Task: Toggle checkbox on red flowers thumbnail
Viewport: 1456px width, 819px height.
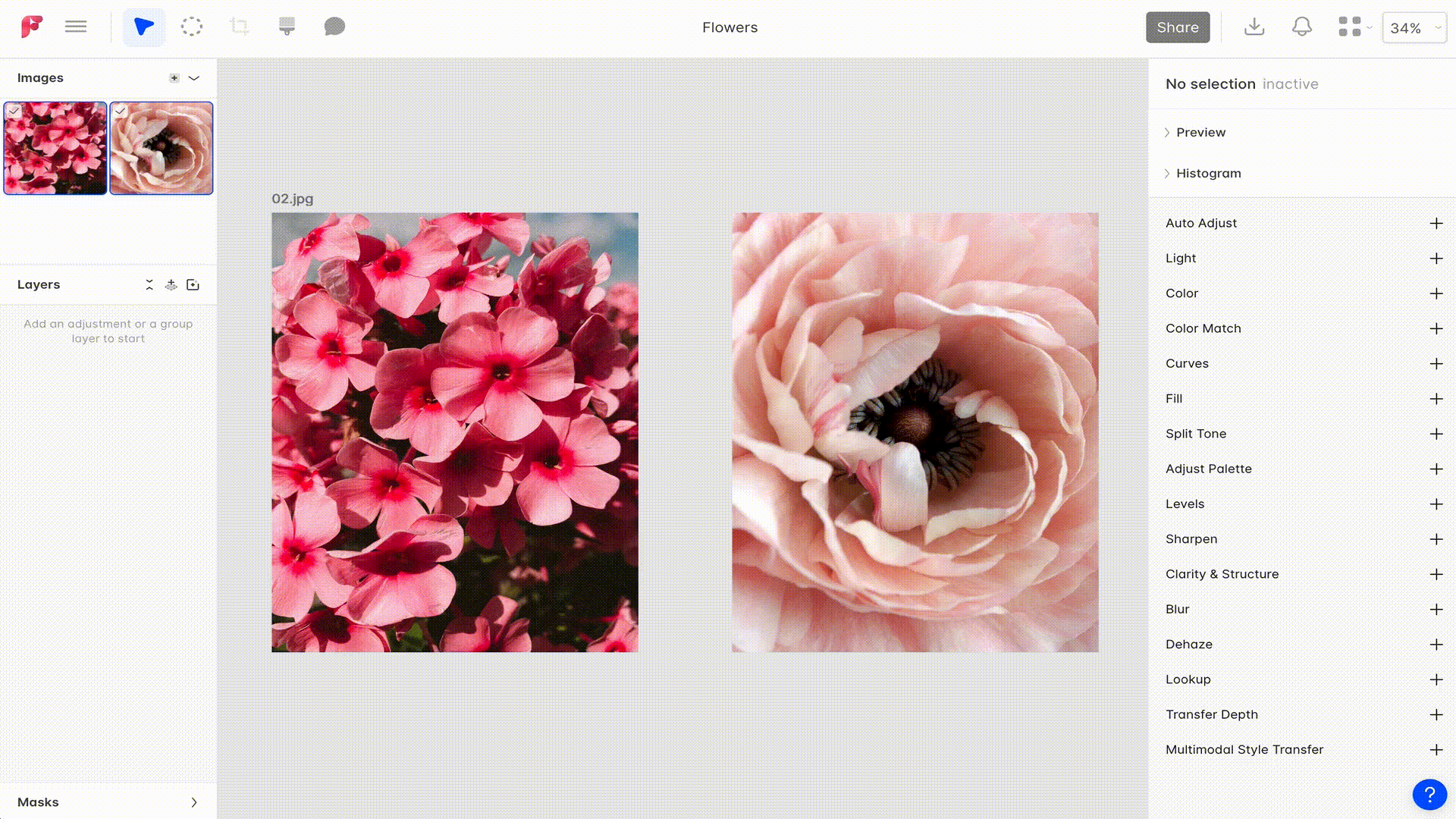Action: click(x=14, y=111)
